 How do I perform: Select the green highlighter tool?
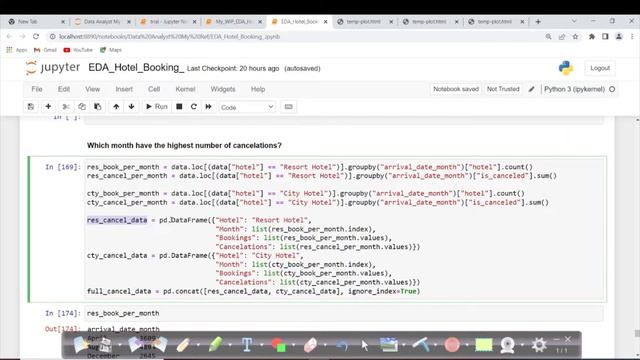coord(216,344)
